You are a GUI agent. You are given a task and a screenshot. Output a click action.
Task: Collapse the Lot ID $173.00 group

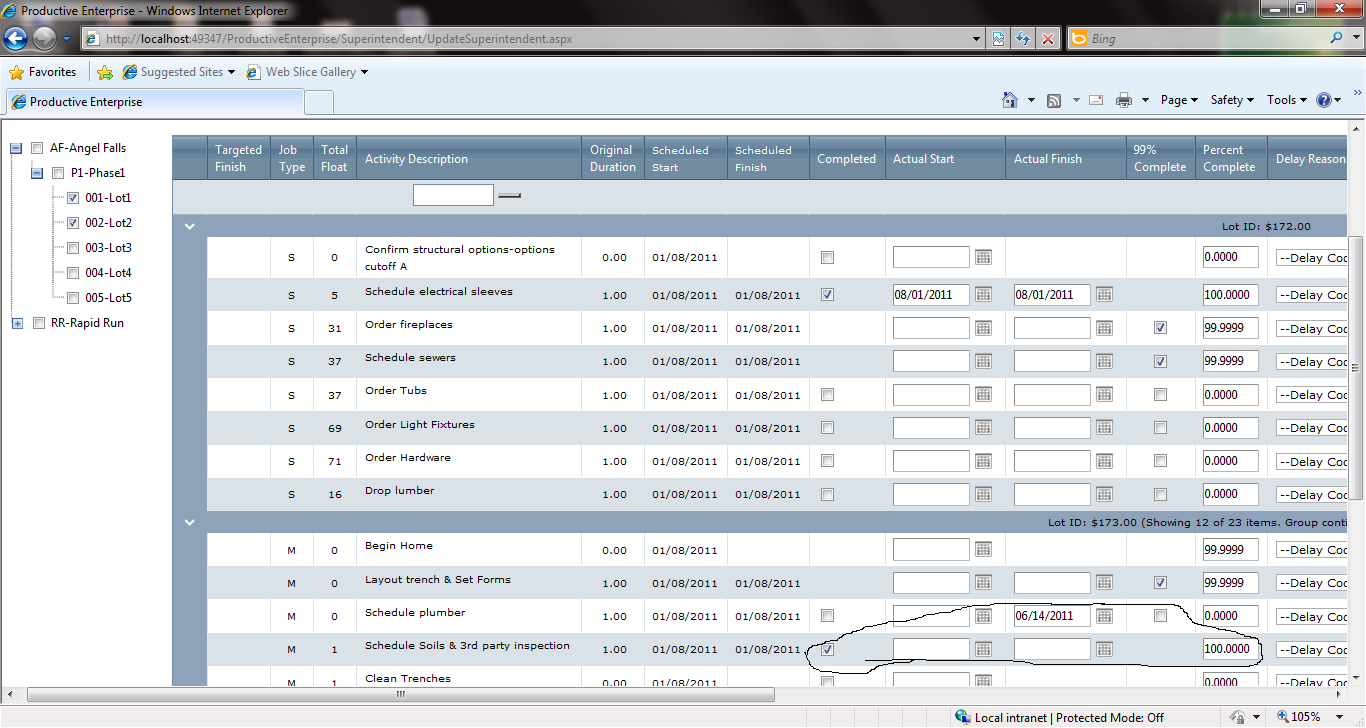pyautogui.click(x=189, y=522)
